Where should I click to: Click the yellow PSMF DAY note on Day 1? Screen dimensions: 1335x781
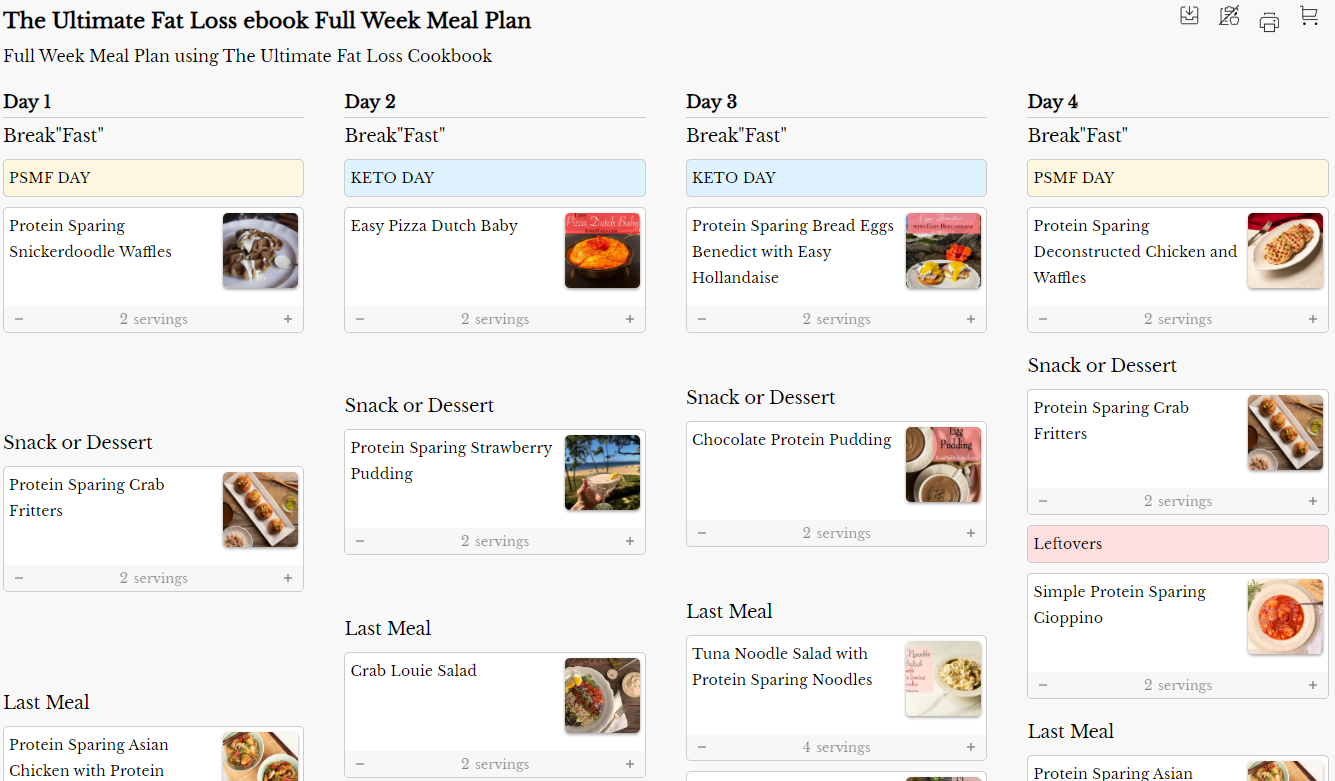153,178
